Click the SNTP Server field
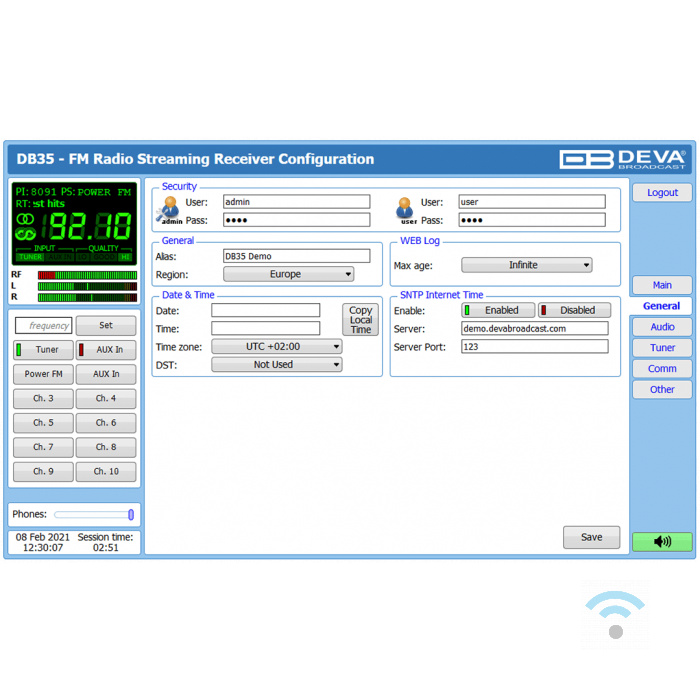Screen dimensions: 700x700 point(534,329)
